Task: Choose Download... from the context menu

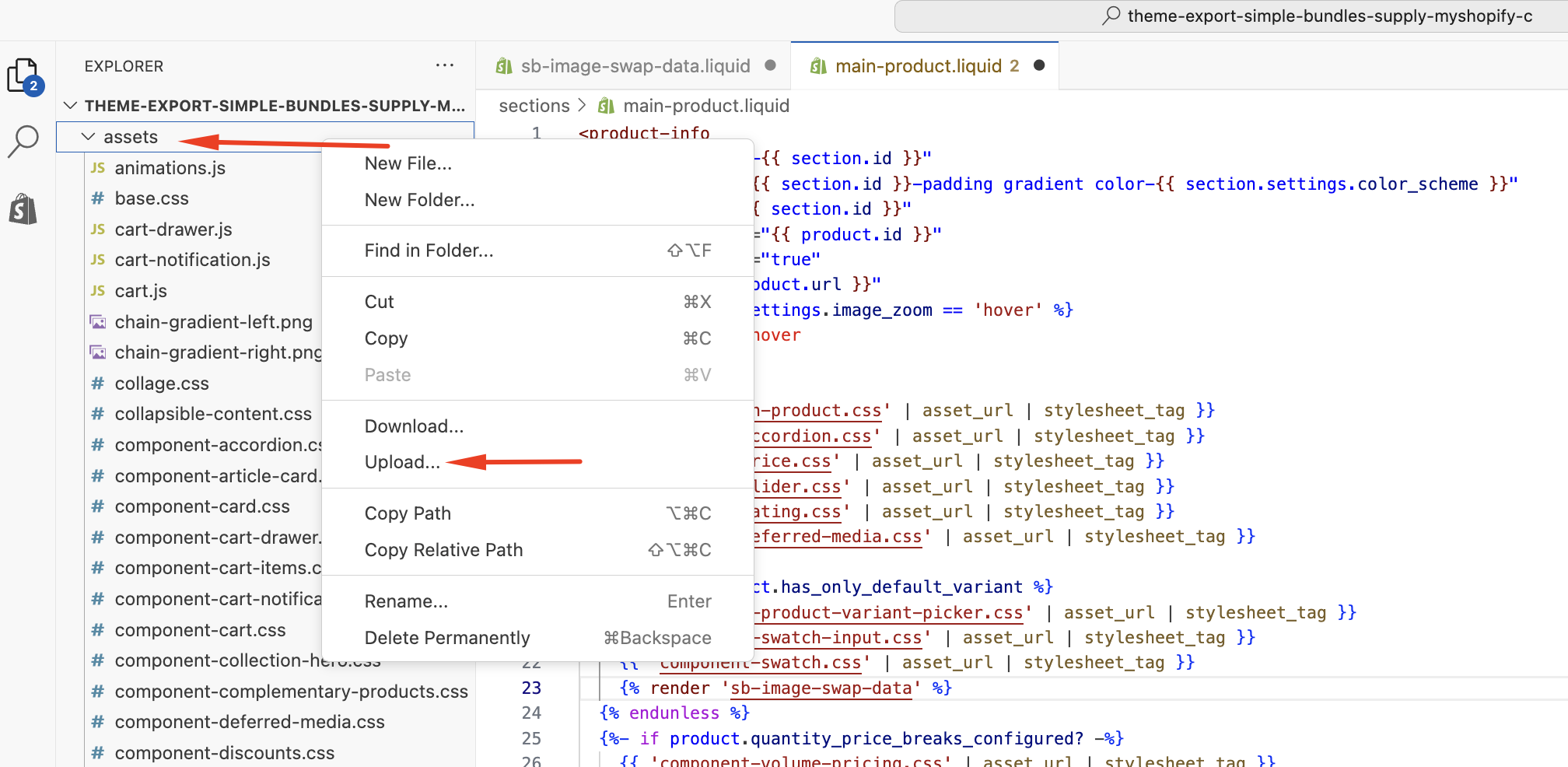Action: [414, 426]
